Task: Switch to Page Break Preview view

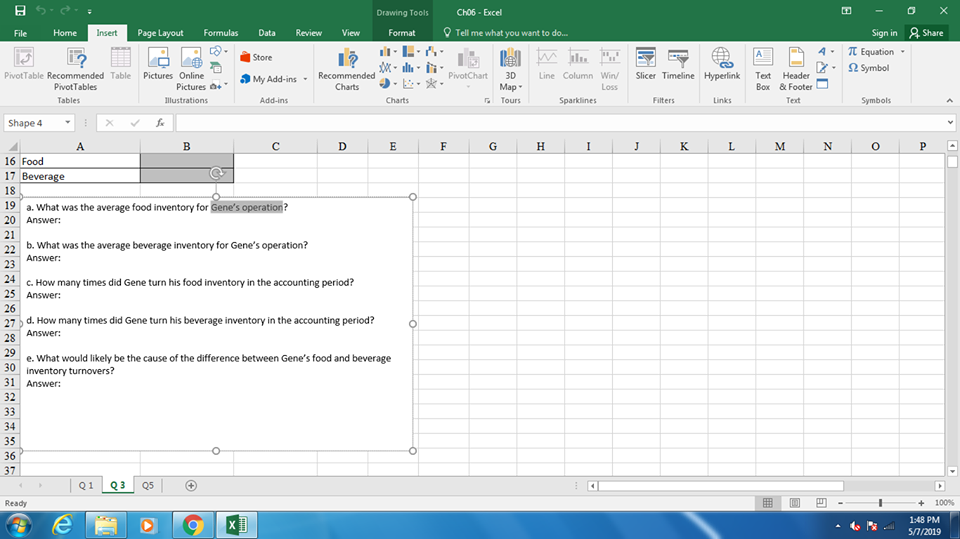Action: pos(821,503)
